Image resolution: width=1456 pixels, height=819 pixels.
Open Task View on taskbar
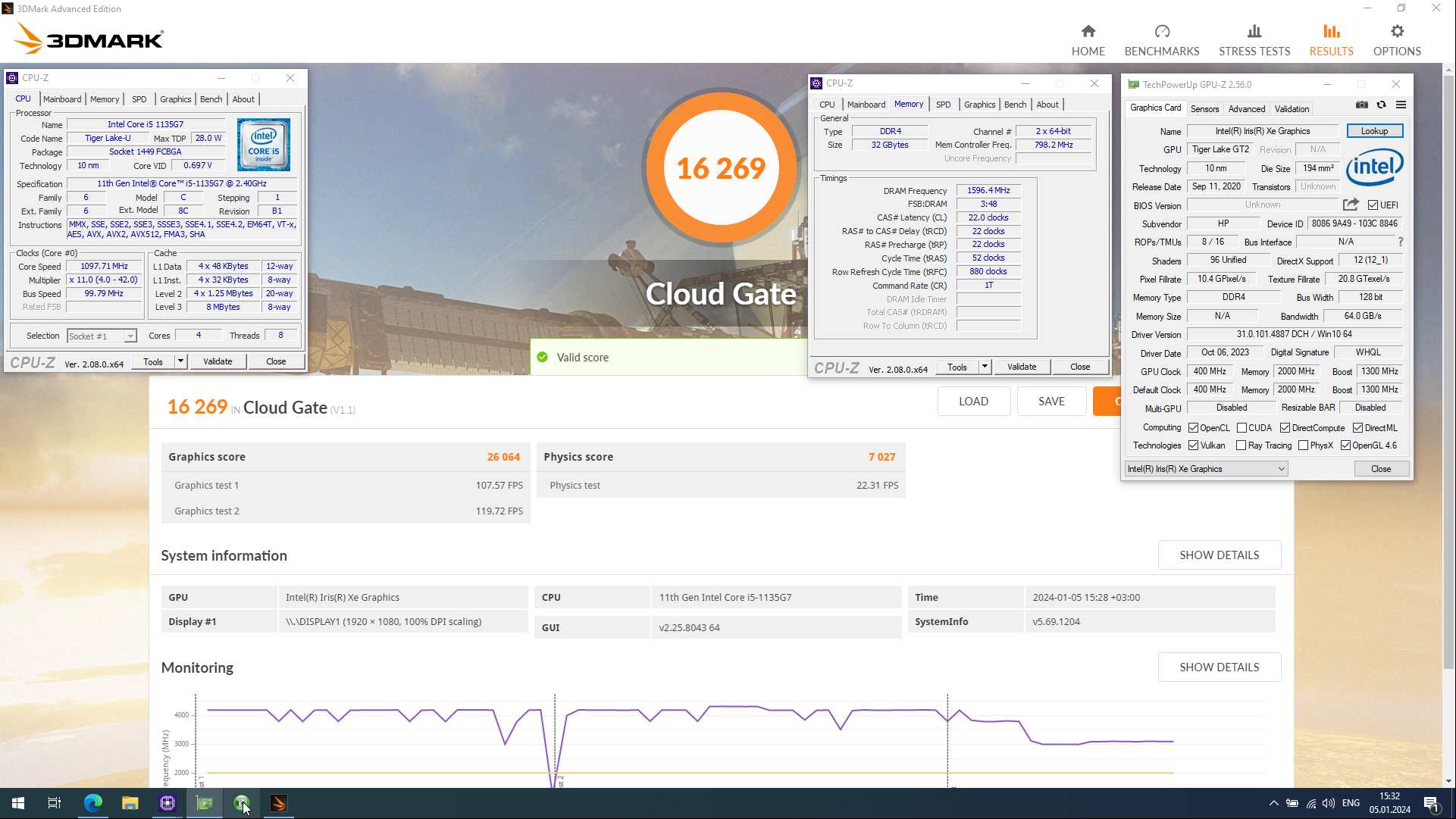click(x=55, y=803)
